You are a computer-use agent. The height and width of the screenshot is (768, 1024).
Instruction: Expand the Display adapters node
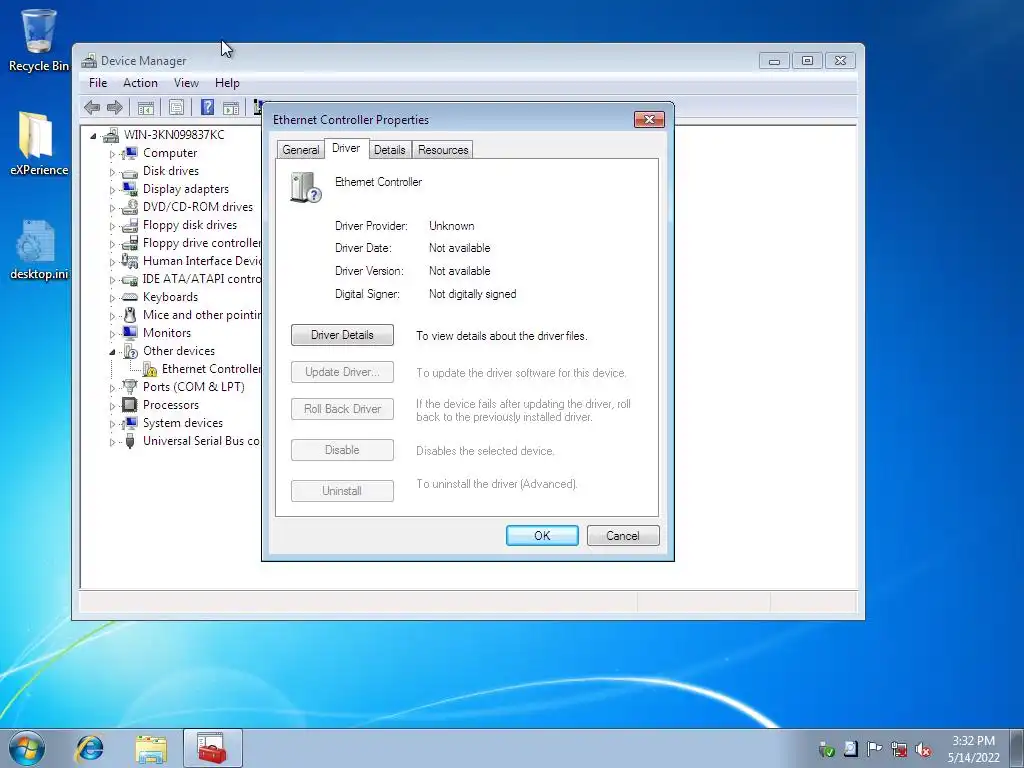click(x=112, y=190)
